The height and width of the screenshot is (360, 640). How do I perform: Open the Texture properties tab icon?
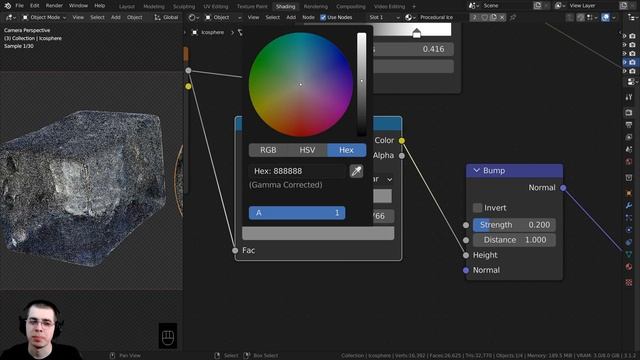[x=629, y=282]
